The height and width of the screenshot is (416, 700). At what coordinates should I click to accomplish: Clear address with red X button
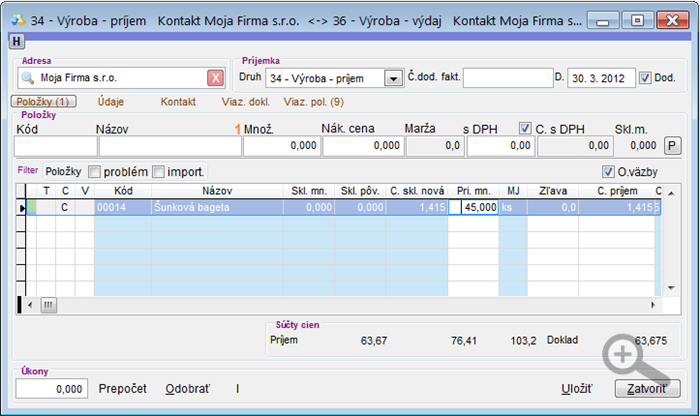(x=215, y=78)
